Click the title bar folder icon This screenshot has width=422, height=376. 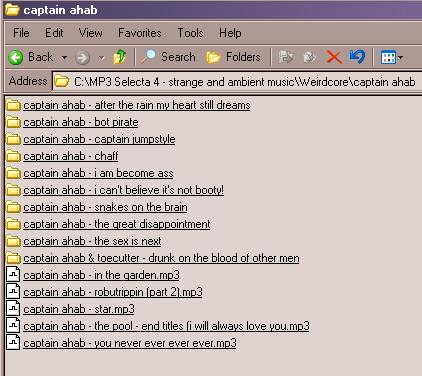pyautogui.click(x=12, y=10)
